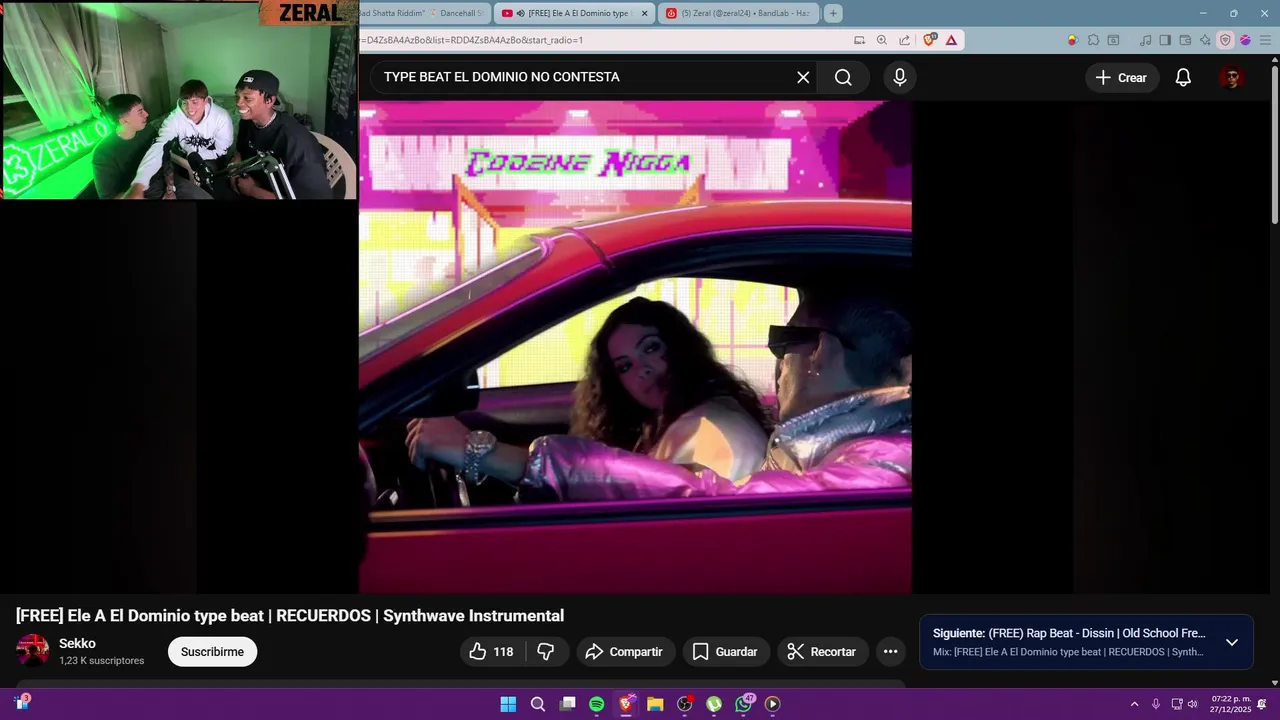This screenshot has height=720, width=1280.
Task: Select the [FREE] Ele A El Dominio tab
Action: [574, 13]
